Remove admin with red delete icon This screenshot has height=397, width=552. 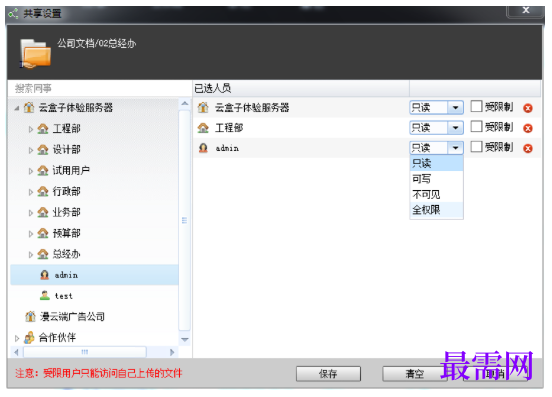coord(528,149)
